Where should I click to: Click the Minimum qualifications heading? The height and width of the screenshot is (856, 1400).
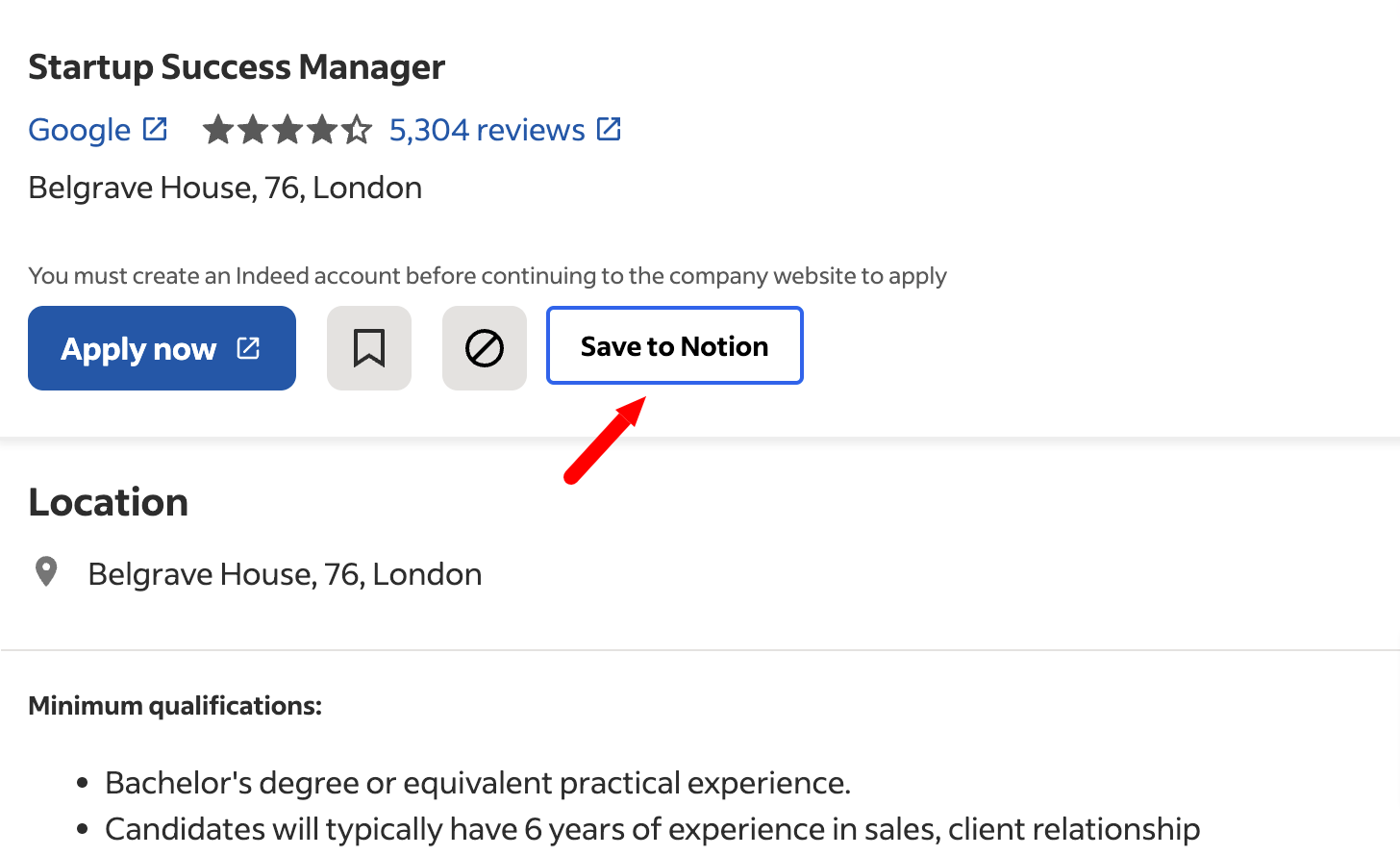pos(175,706)
